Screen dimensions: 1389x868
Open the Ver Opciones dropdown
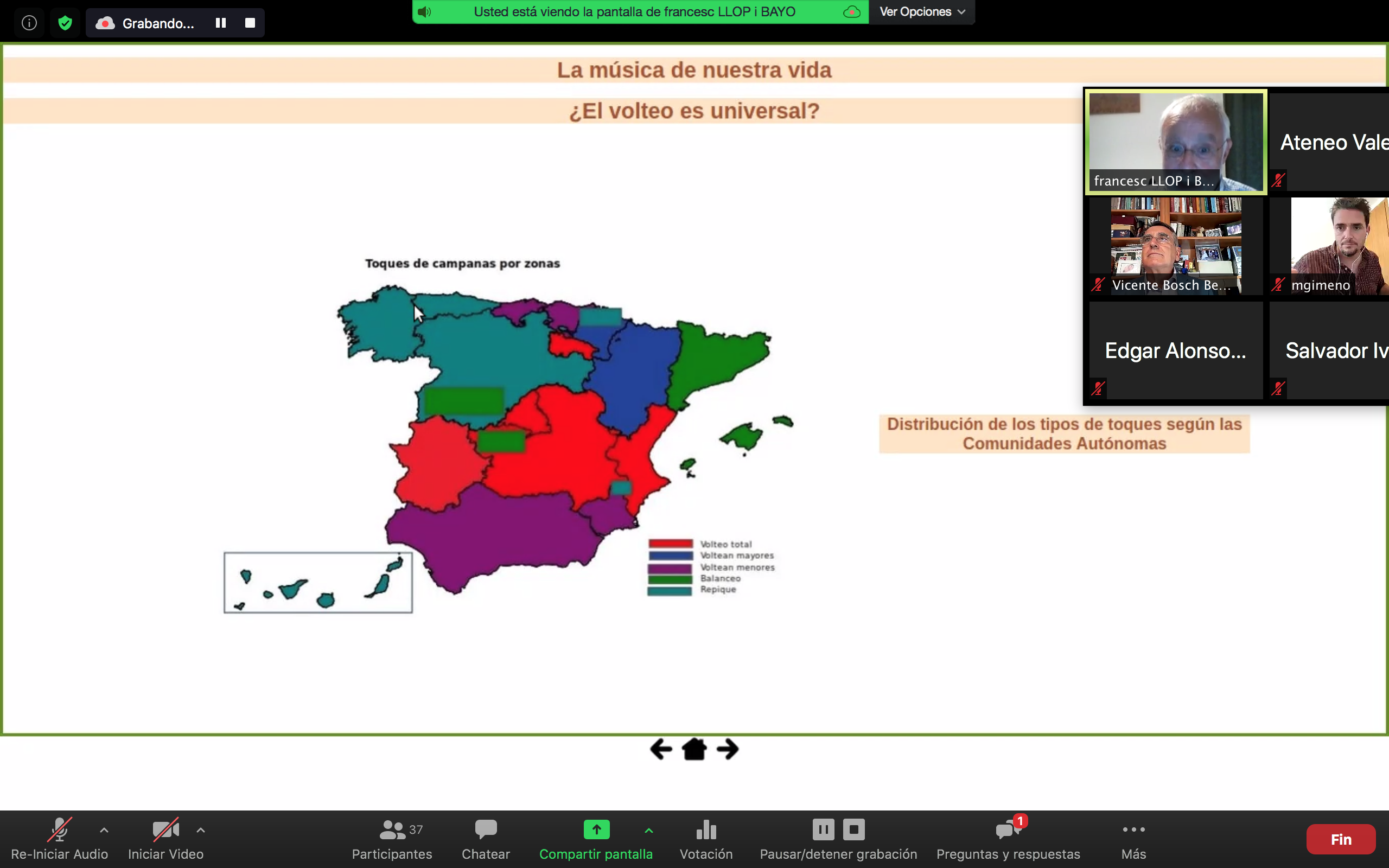tap(922, 12)
